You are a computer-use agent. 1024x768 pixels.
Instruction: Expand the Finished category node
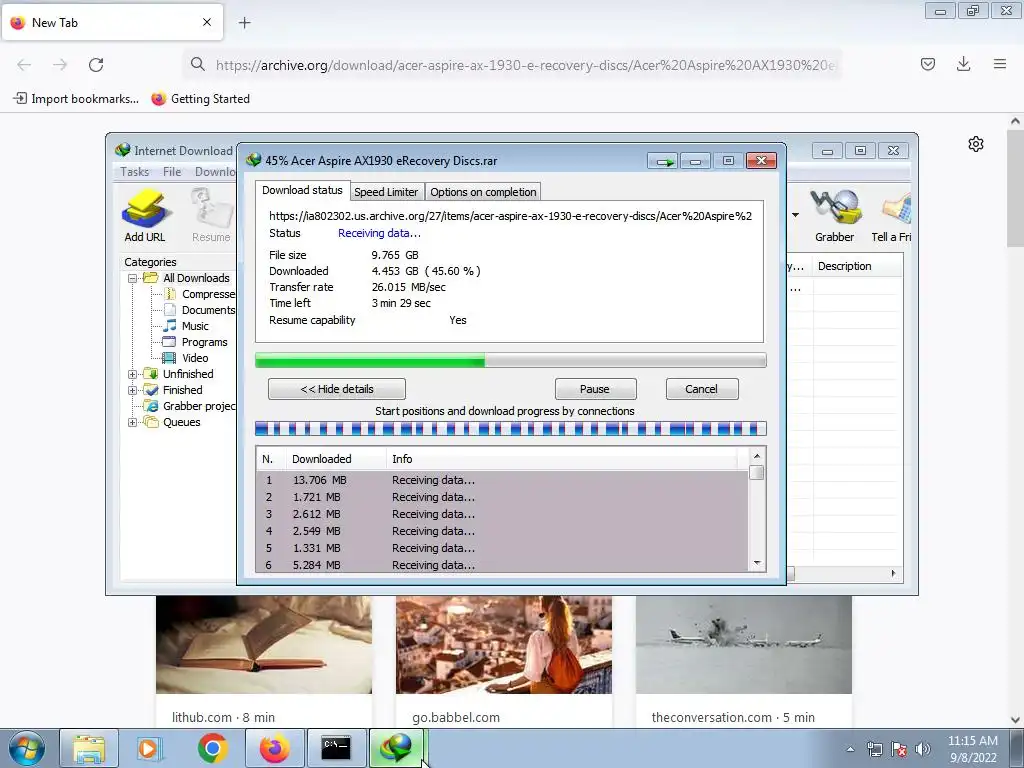pyautogui.click(x=133, y=391)
